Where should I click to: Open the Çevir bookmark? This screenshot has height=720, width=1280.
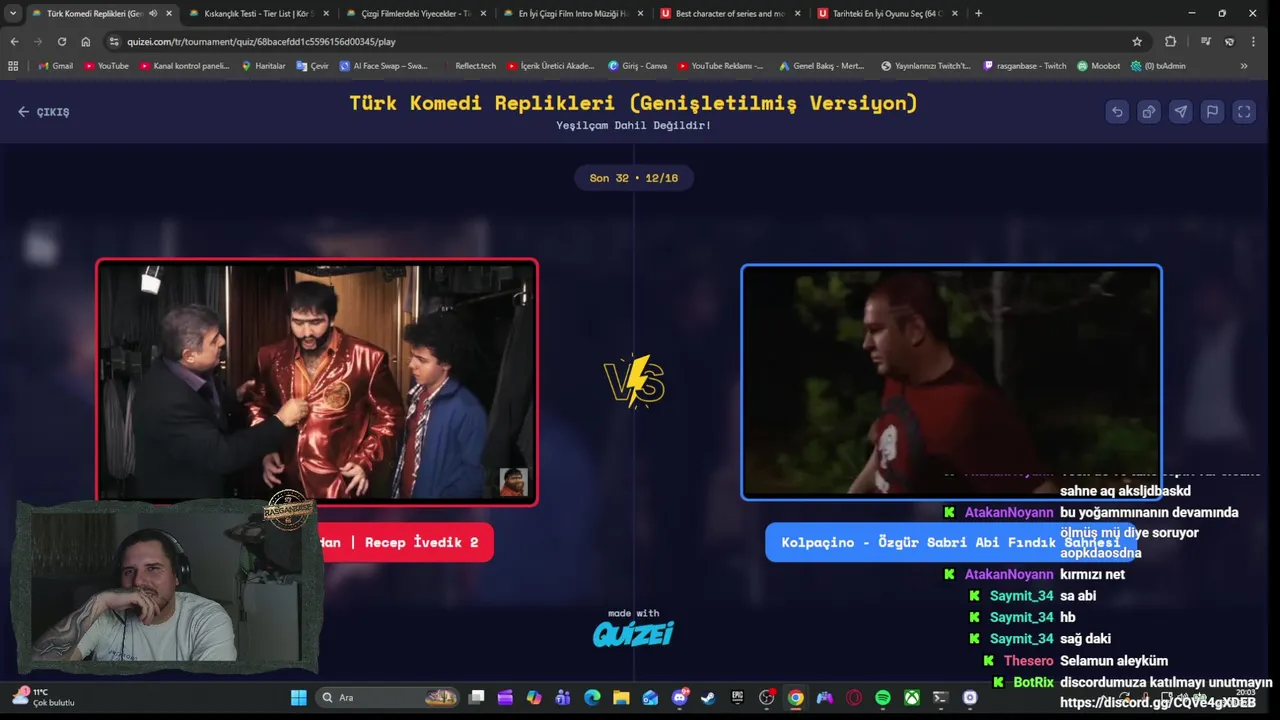click(x=312, y=66)
